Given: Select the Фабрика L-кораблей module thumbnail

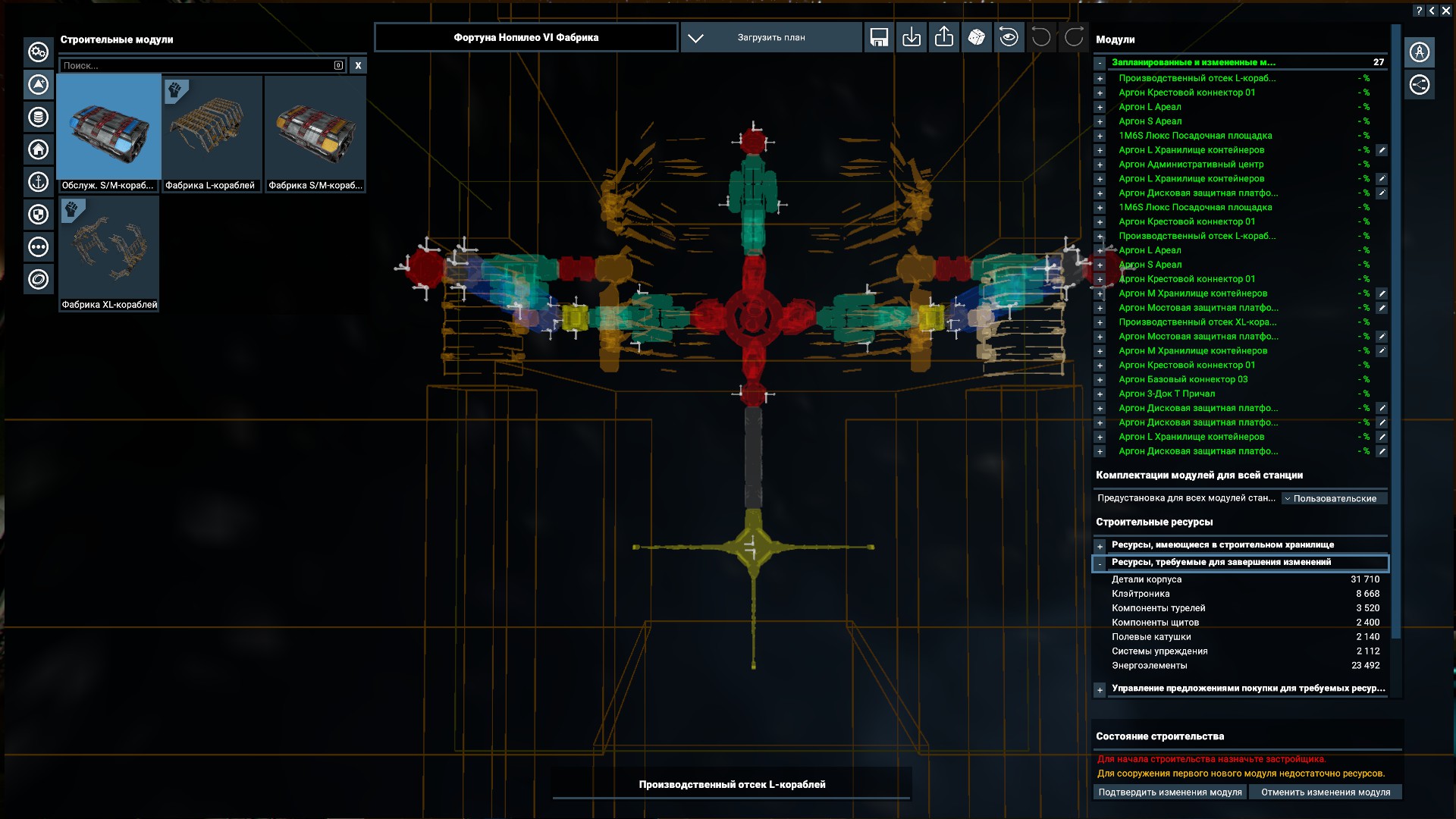Looking at the screenshot, I should (212, 133).
